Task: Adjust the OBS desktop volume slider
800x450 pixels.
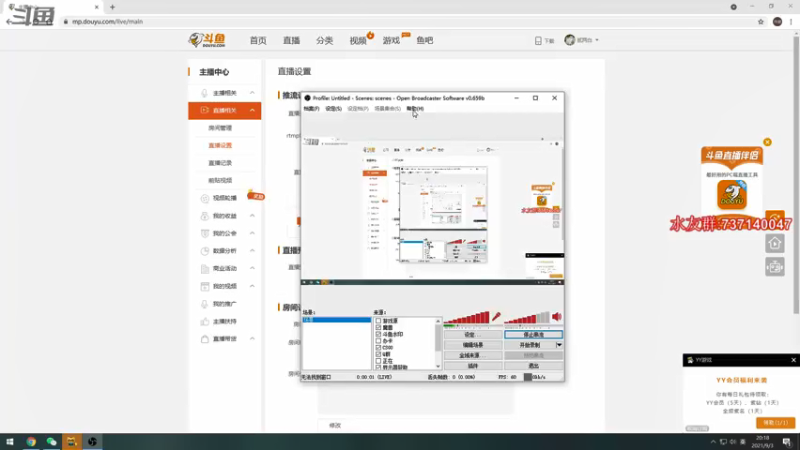Action: coord(527,318)
